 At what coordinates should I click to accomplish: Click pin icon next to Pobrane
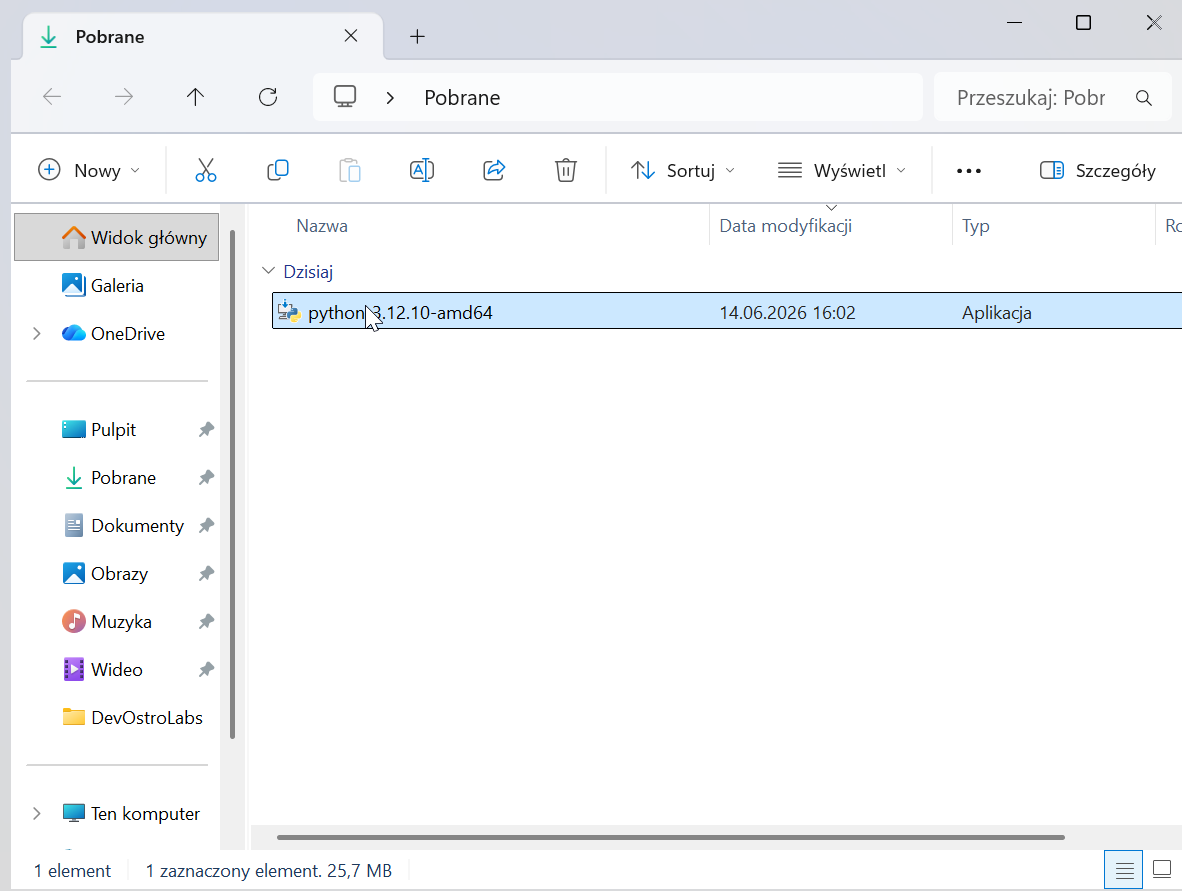tap(206, 478)
